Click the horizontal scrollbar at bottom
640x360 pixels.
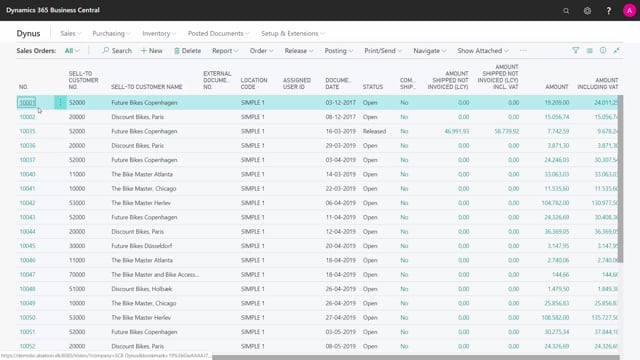click(x=416, y=358)
